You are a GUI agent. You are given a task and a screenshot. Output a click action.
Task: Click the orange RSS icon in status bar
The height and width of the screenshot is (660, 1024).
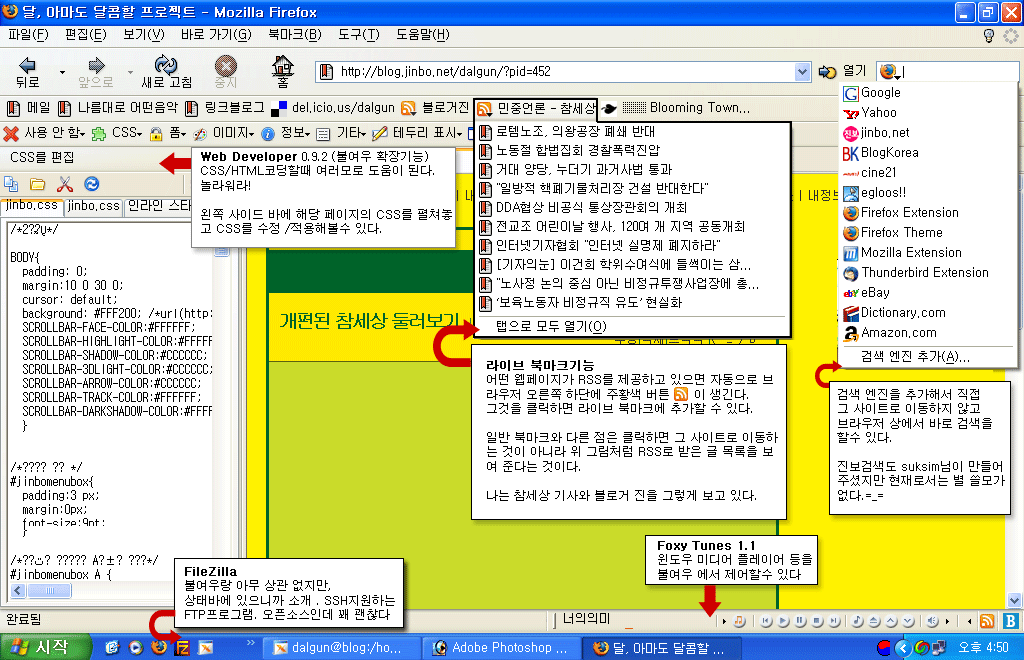pos(987,621)
